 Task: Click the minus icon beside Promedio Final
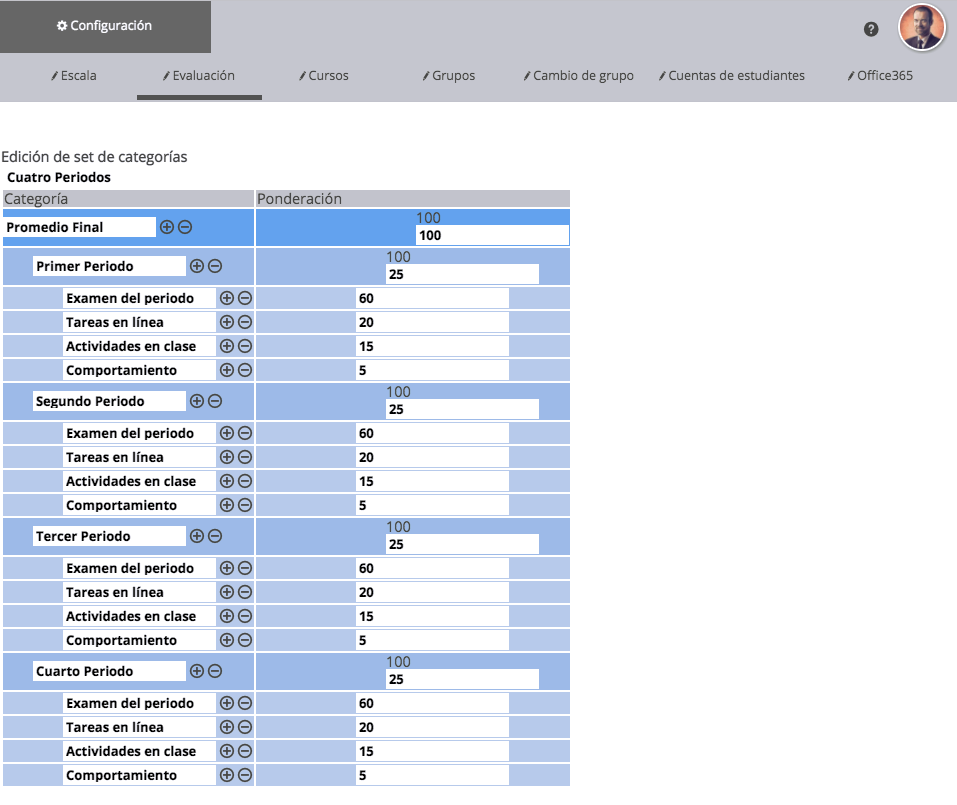185,227
